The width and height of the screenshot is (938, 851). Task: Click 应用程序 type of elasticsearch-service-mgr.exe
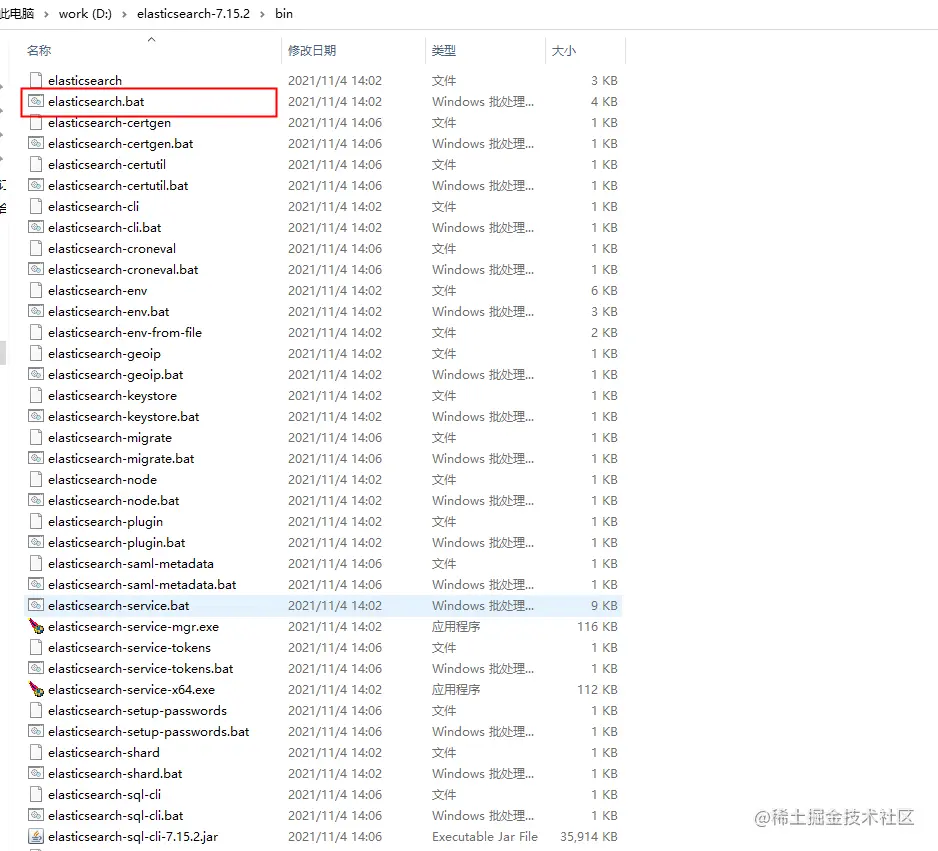(456, 626)
